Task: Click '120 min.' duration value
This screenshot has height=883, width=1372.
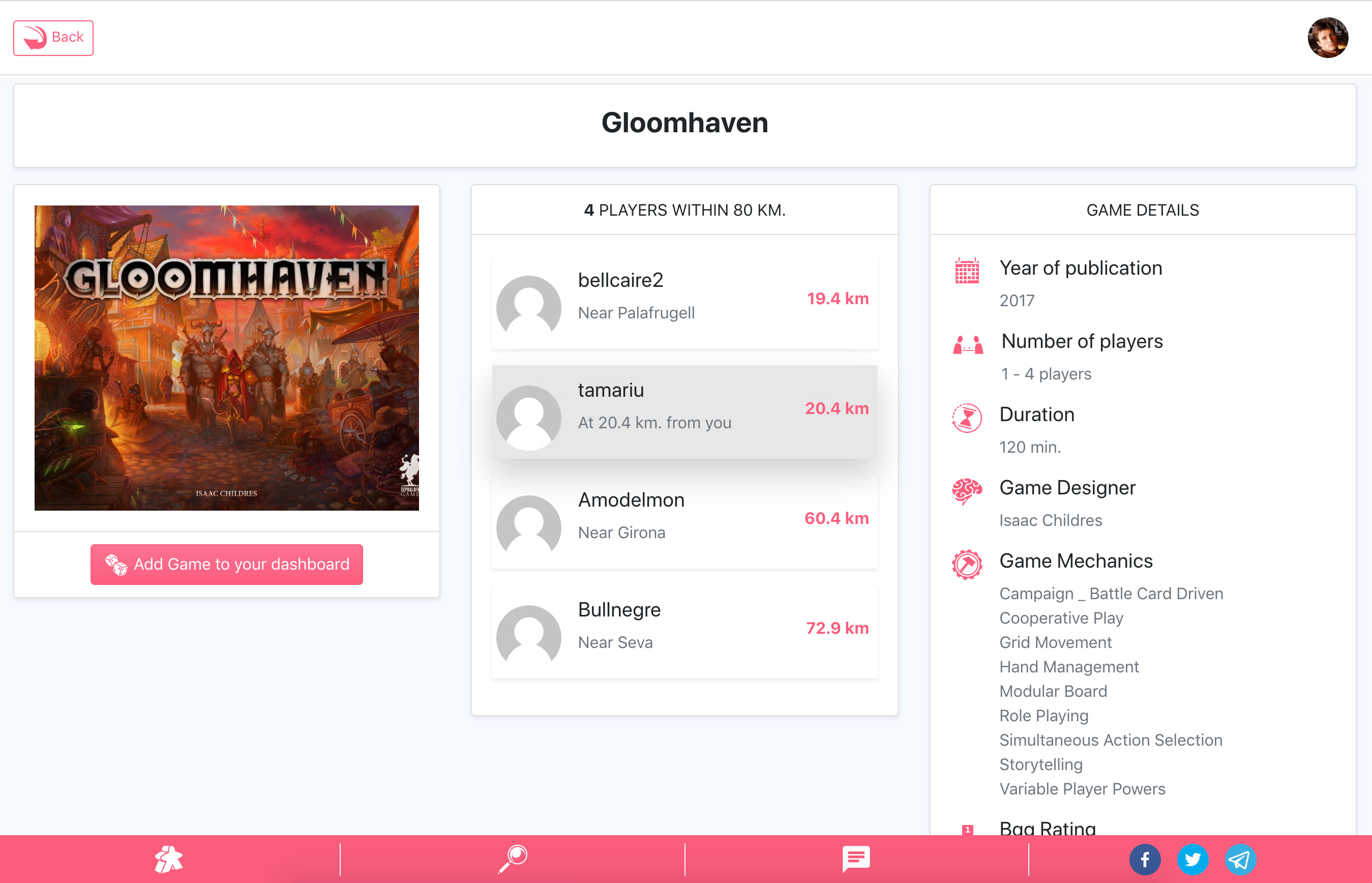Action: click(x=1030, y=447)
